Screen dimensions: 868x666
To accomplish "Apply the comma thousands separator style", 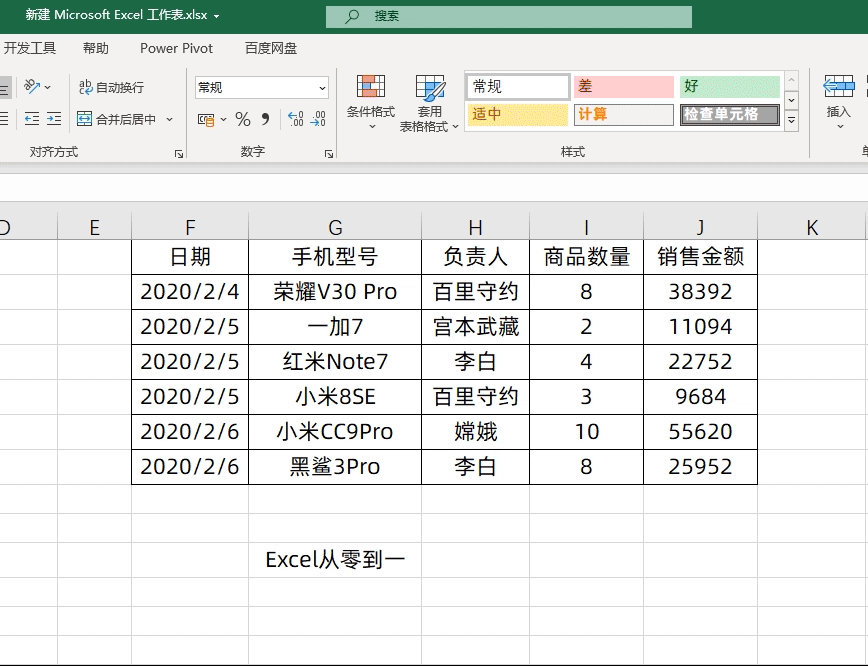I will point(266,119).
